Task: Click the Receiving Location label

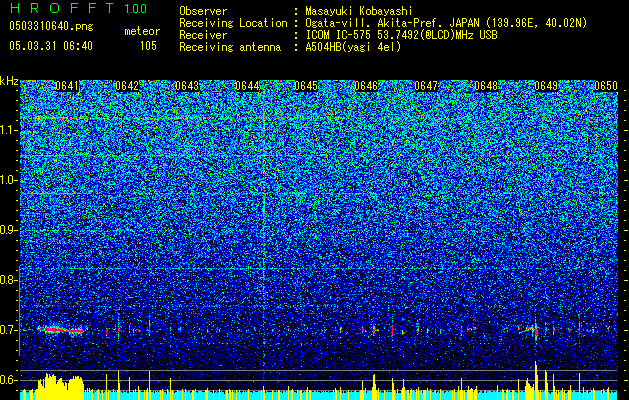Action: point(233,23)
